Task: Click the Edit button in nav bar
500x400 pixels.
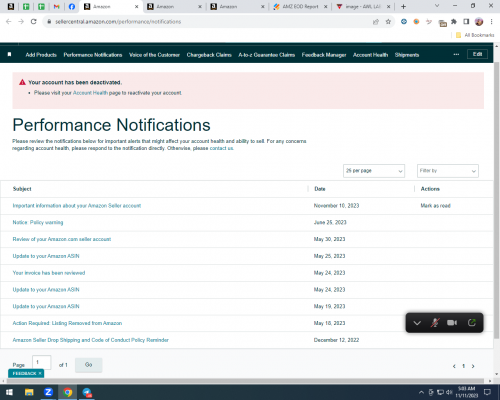Action: coord(477,54)
